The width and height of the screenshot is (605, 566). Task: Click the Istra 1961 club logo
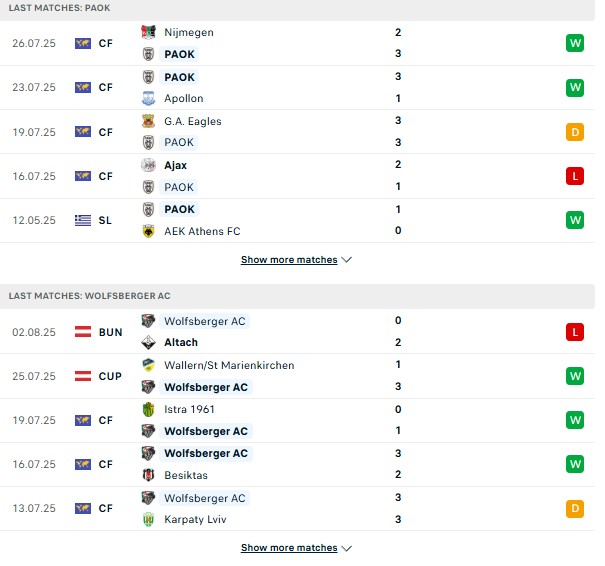(148, 409)
